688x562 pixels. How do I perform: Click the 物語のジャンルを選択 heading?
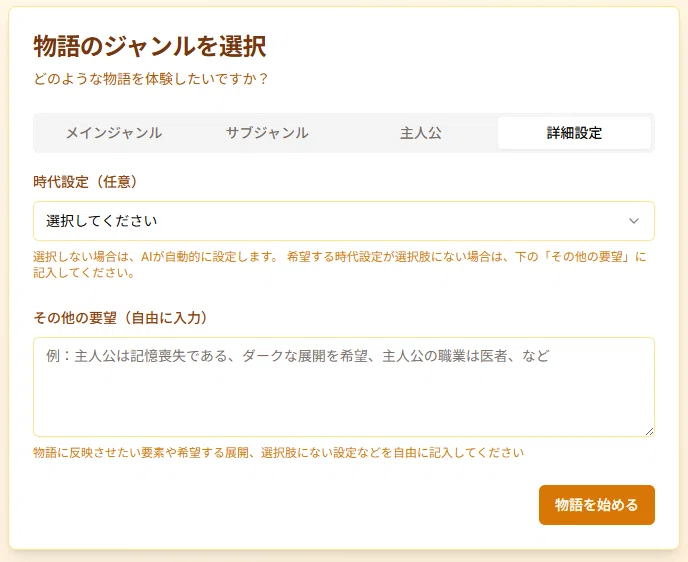click(x=150, y=46)
